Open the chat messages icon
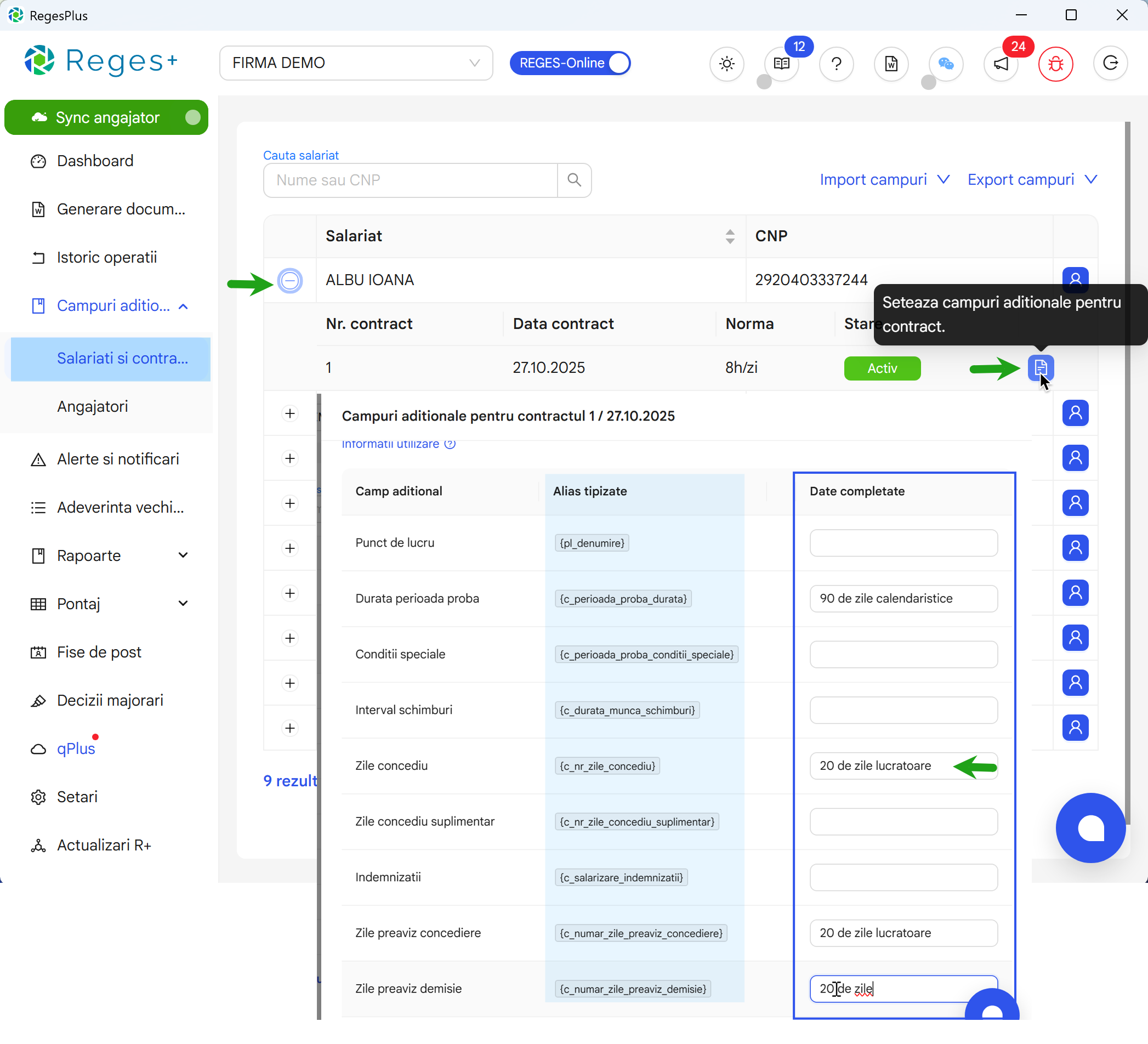This screenshot has width=1148, height=1044. tap(945, 64)
